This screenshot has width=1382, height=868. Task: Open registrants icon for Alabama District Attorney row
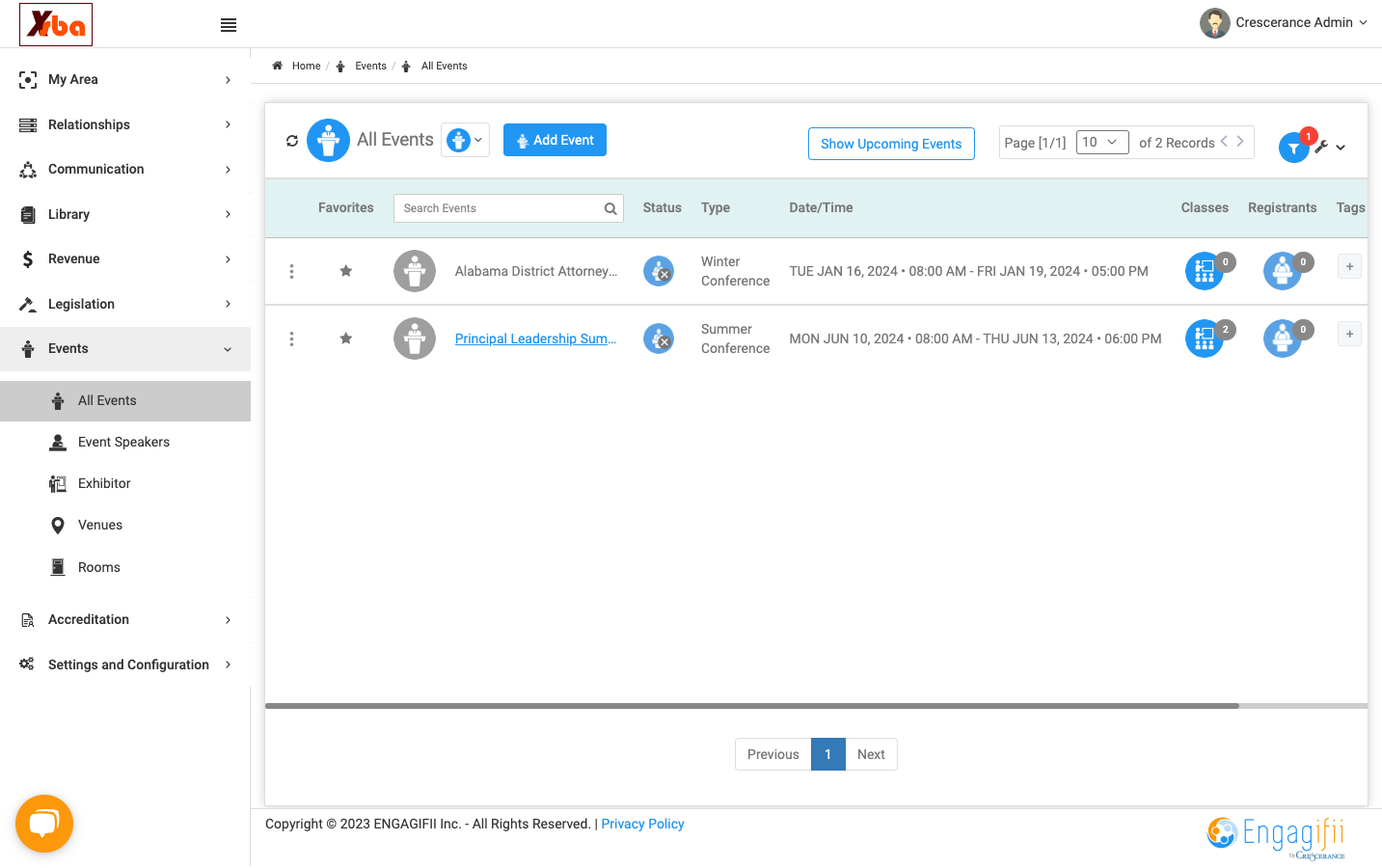point(1283,271)
